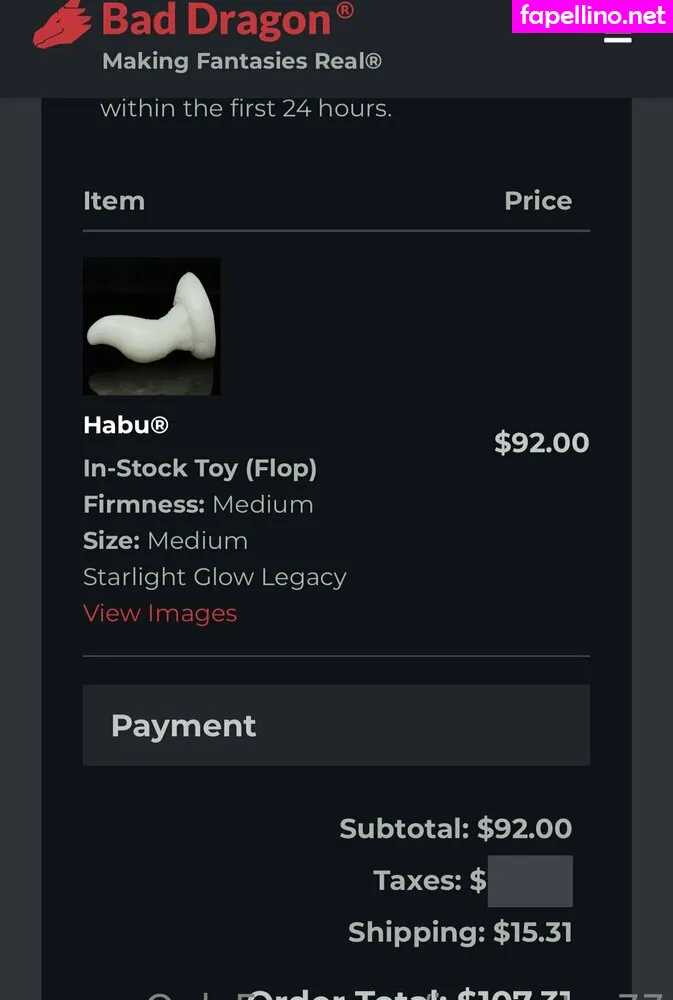Click the Firmness: Medium detail
Viewport: 673px width, 1000px height.
198,504
